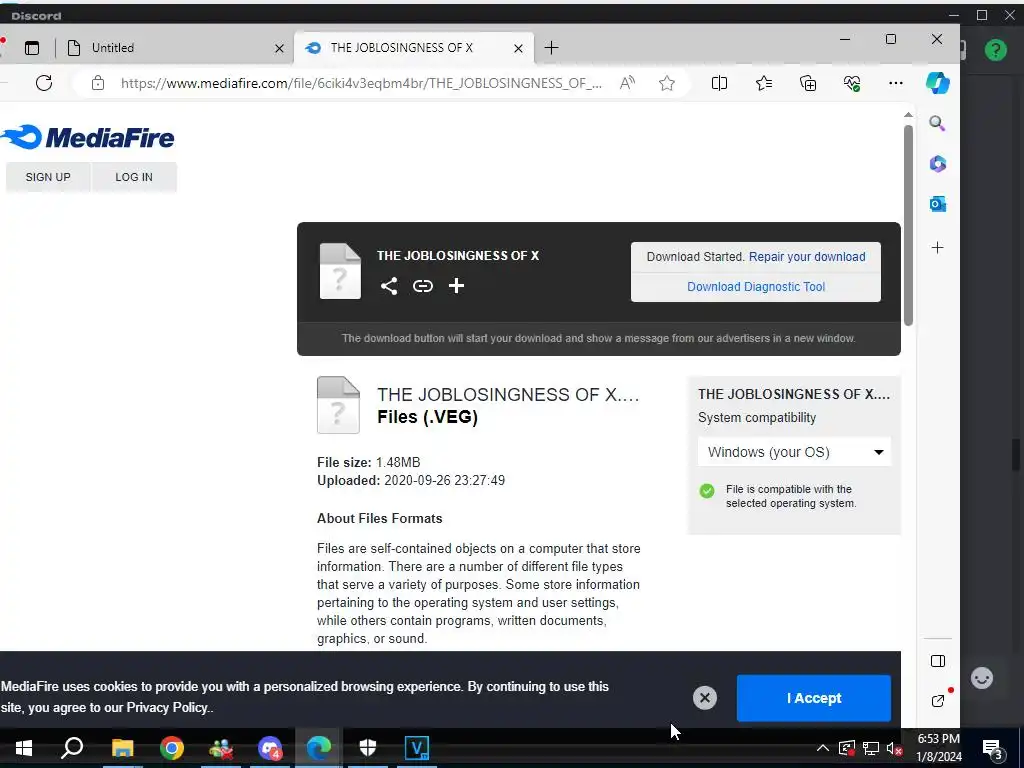
Task: Click File size 1.48MB text
Action: 368,462
